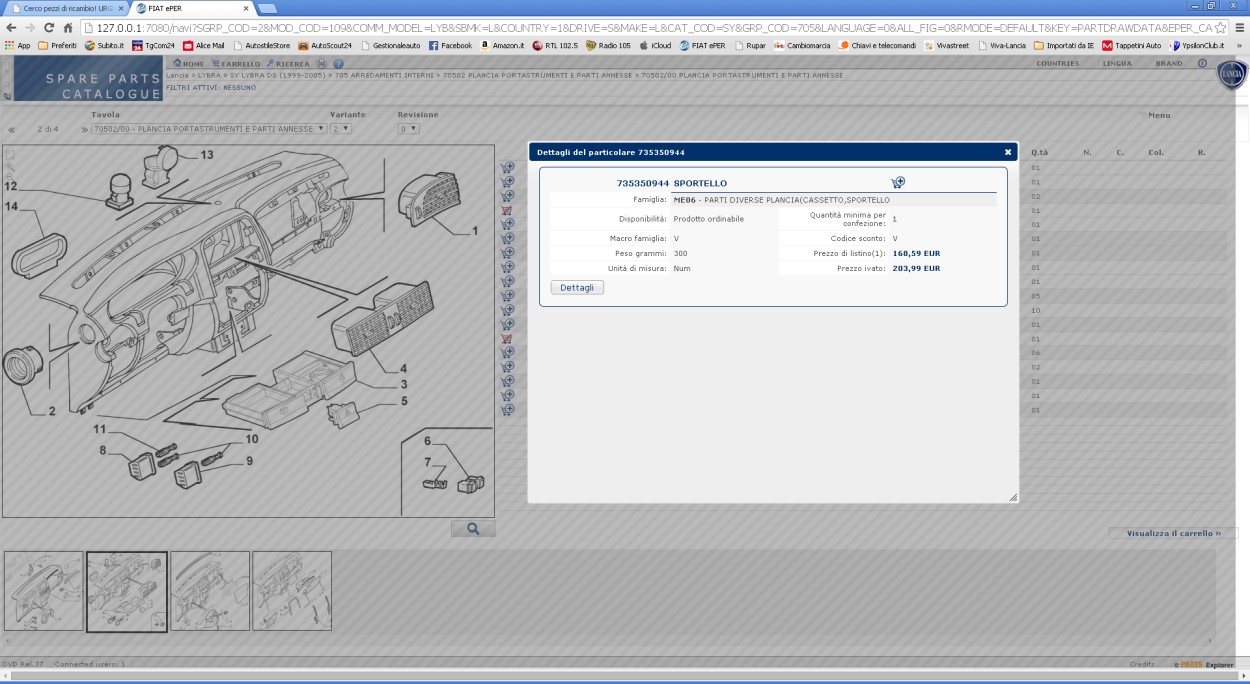Open the Importati da IE bookmarks folder
The width and height of the screenshot is (1250, 684).
tap(1064, 45)
